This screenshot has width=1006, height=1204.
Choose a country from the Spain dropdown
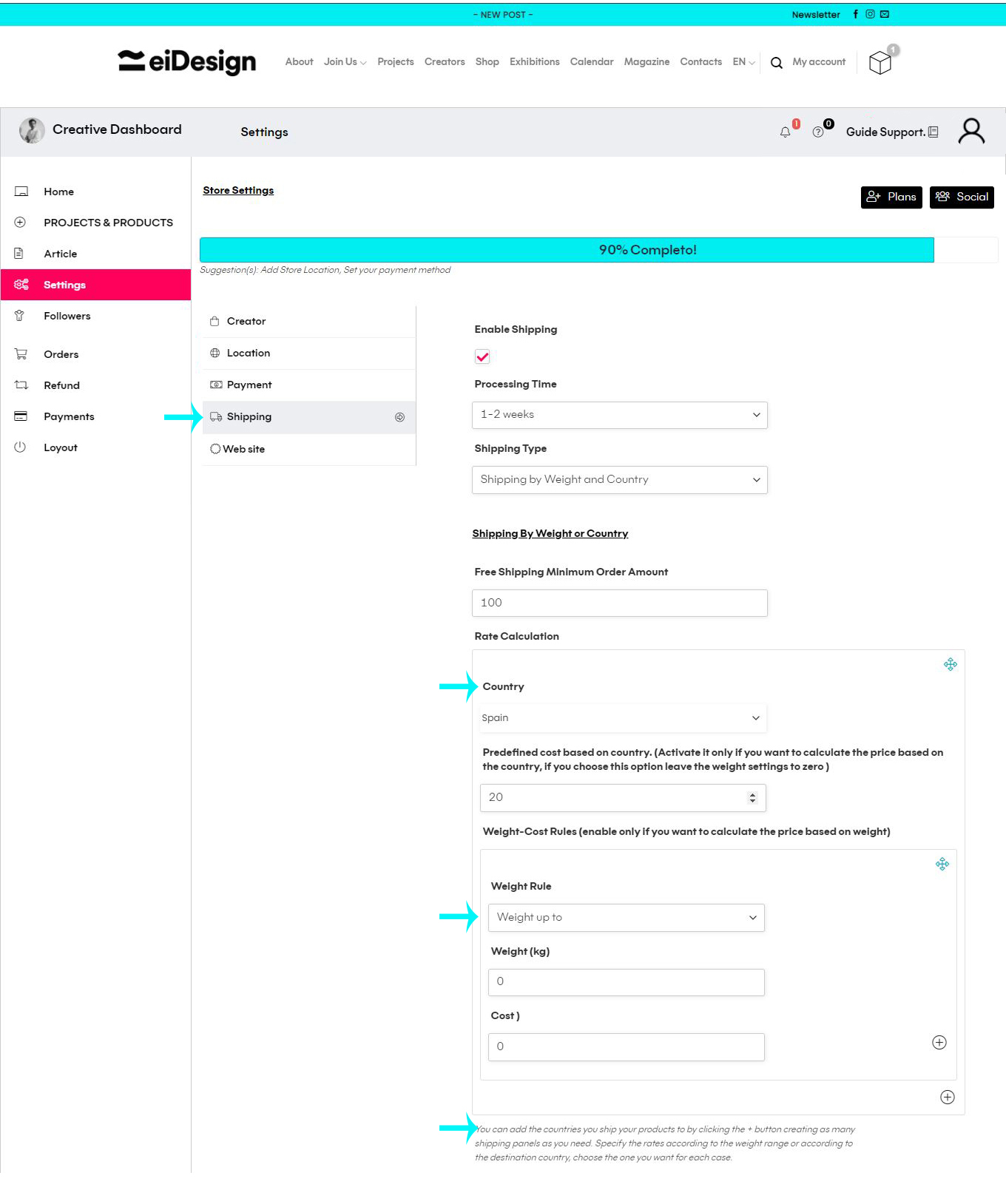tap(619, 718)
